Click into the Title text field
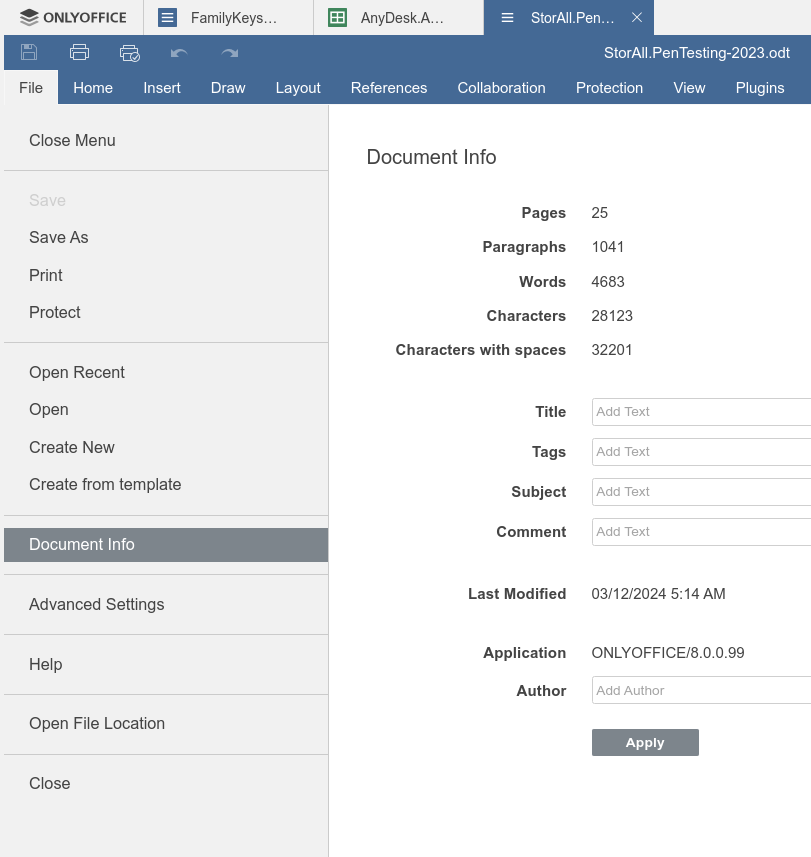The height and width of the screenshot is (857, 811). [x=701, y=412]
